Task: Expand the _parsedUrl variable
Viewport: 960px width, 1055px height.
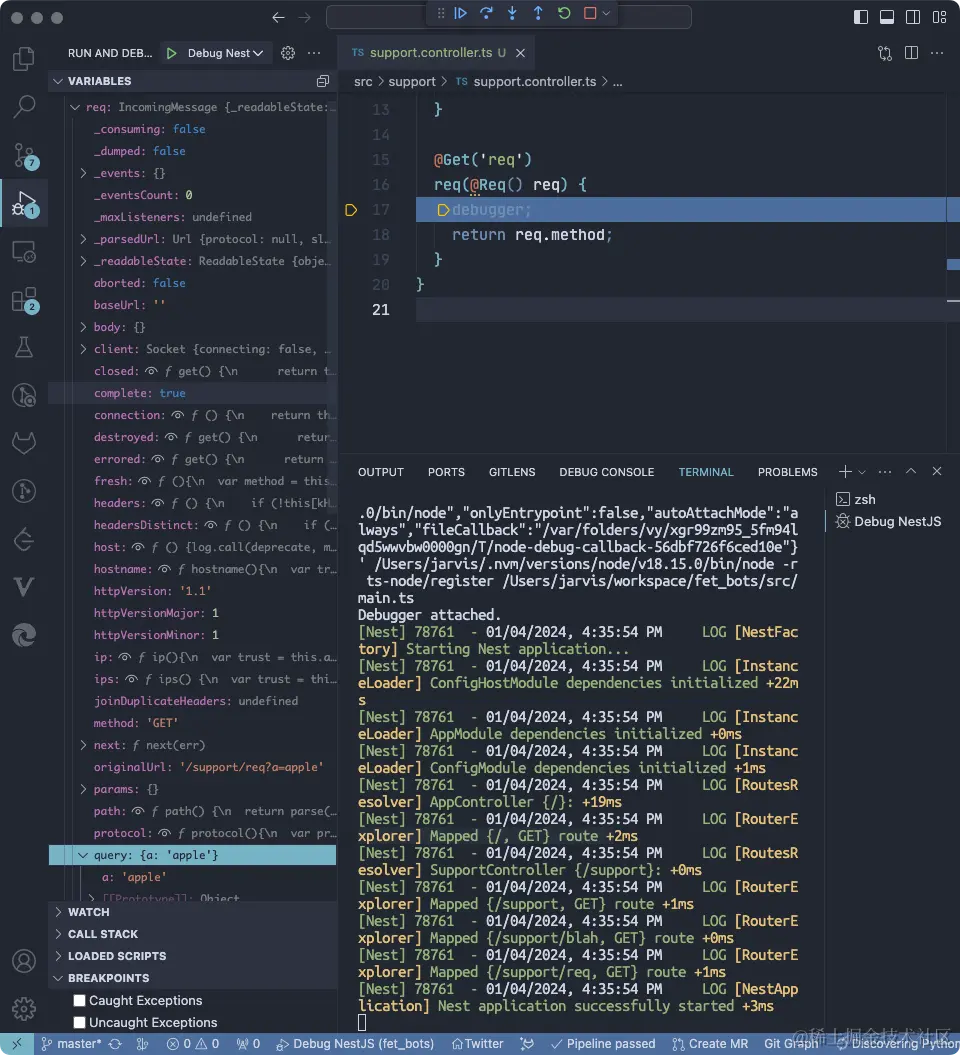Action: coord(83,239)
